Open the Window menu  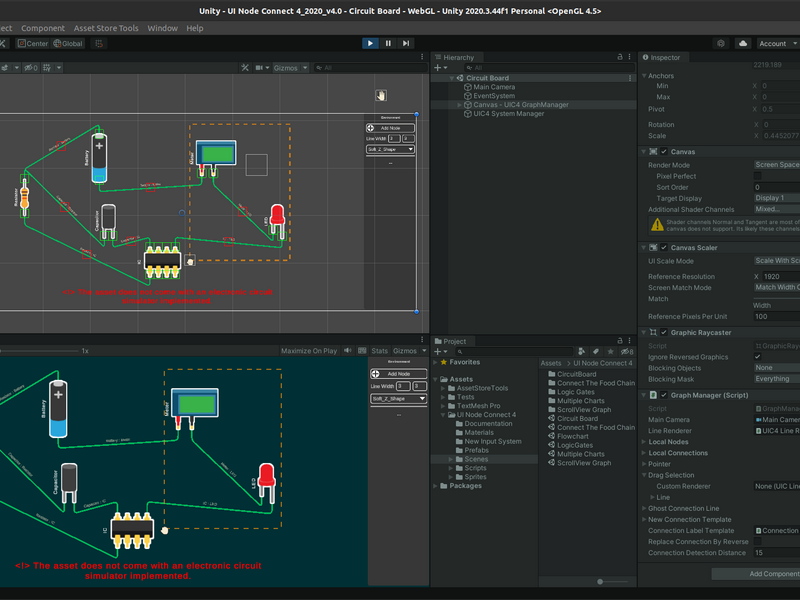(162, 28)
